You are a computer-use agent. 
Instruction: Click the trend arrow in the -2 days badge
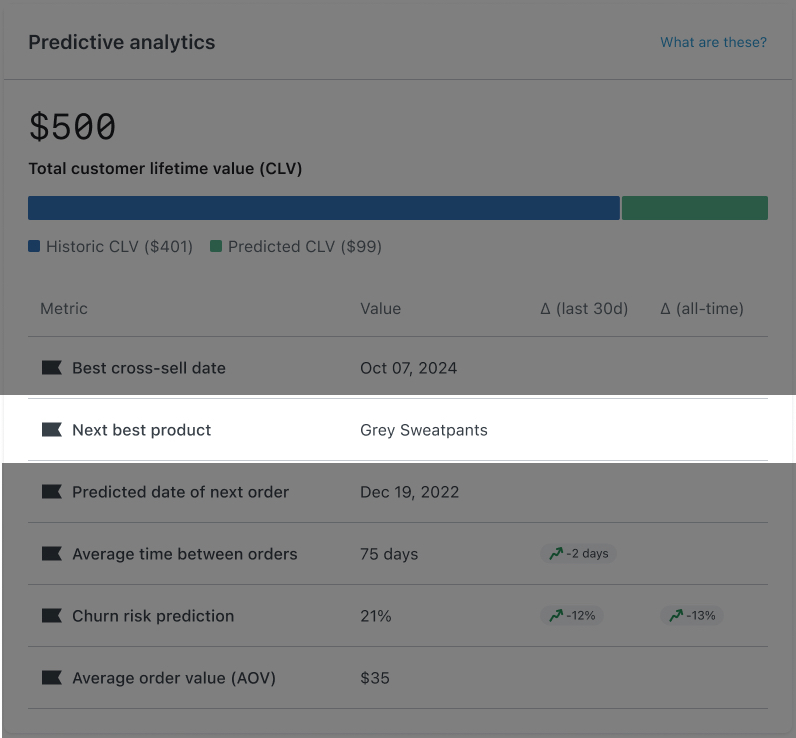coord(555,553)
